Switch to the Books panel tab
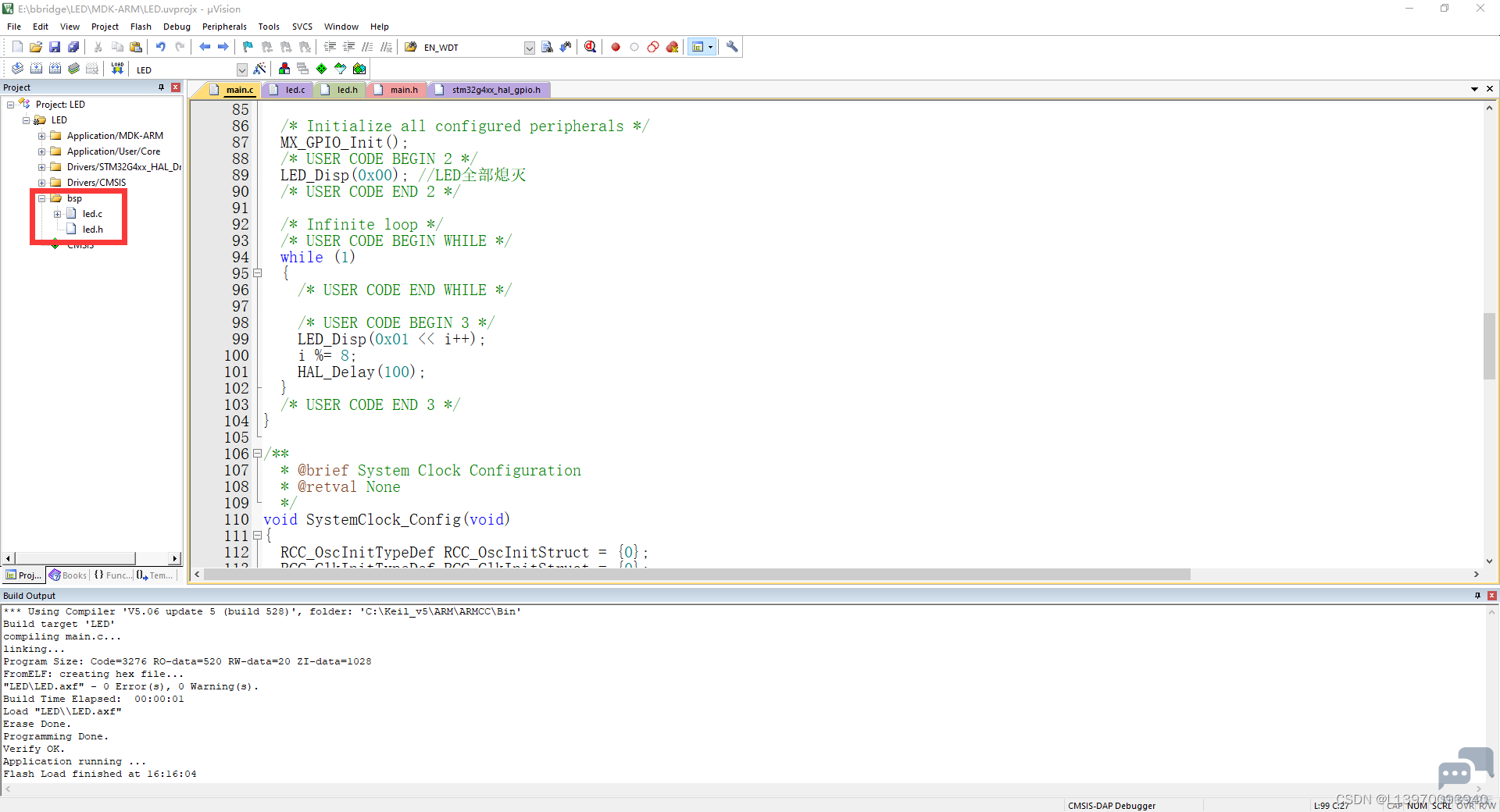Viewport: 1500px width, 812px height. [68, 575]
